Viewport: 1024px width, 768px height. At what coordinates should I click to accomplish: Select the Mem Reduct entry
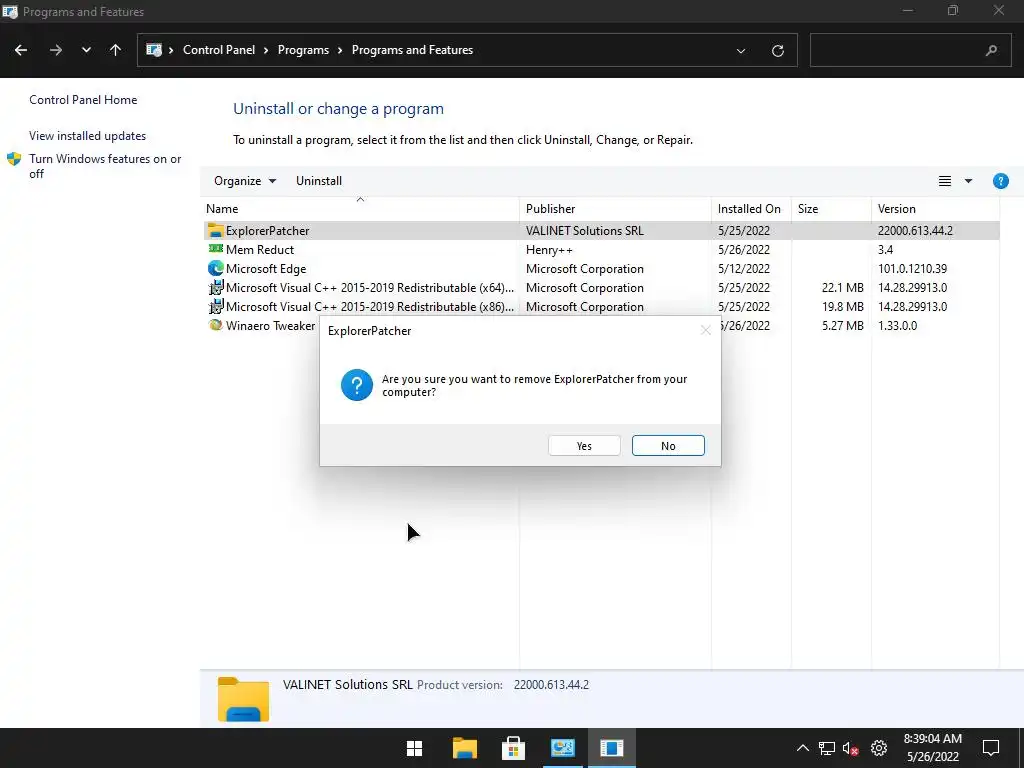pos(601,249)
